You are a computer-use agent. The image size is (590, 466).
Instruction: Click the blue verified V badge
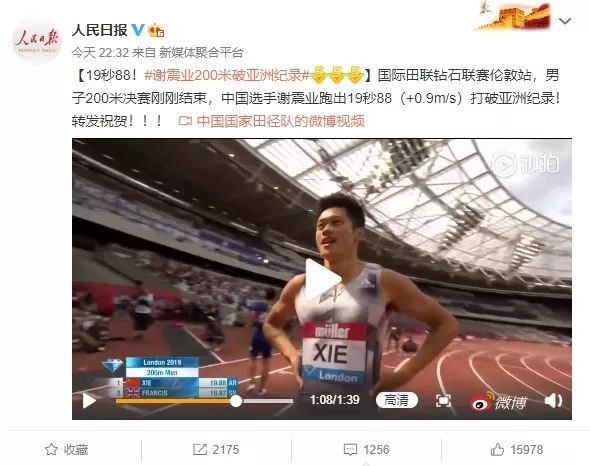coord(137,30)
